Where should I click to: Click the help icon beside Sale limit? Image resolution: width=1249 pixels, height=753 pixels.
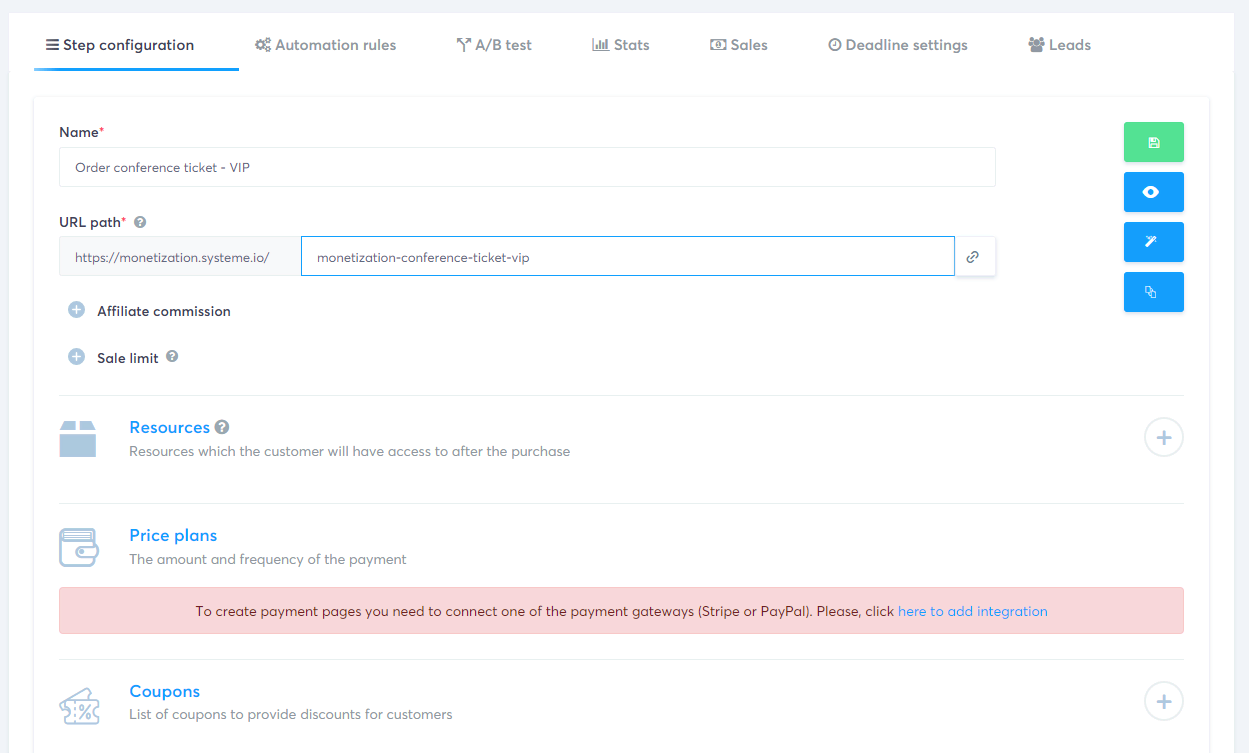click(172, 356)
